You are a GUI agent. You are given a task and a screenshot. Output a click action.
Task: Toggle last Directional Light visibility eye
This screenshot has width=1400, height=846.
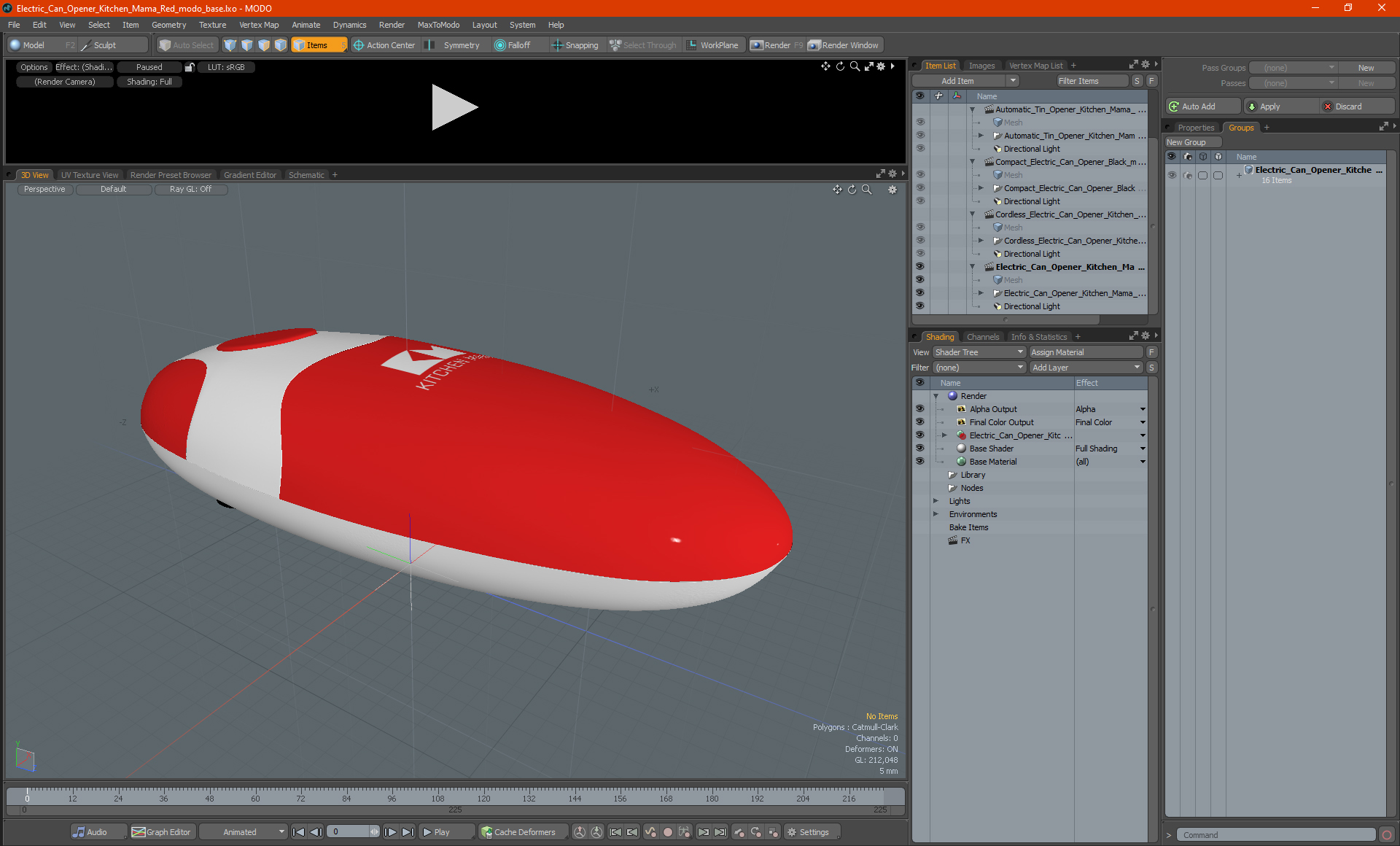tap(920, 306)
